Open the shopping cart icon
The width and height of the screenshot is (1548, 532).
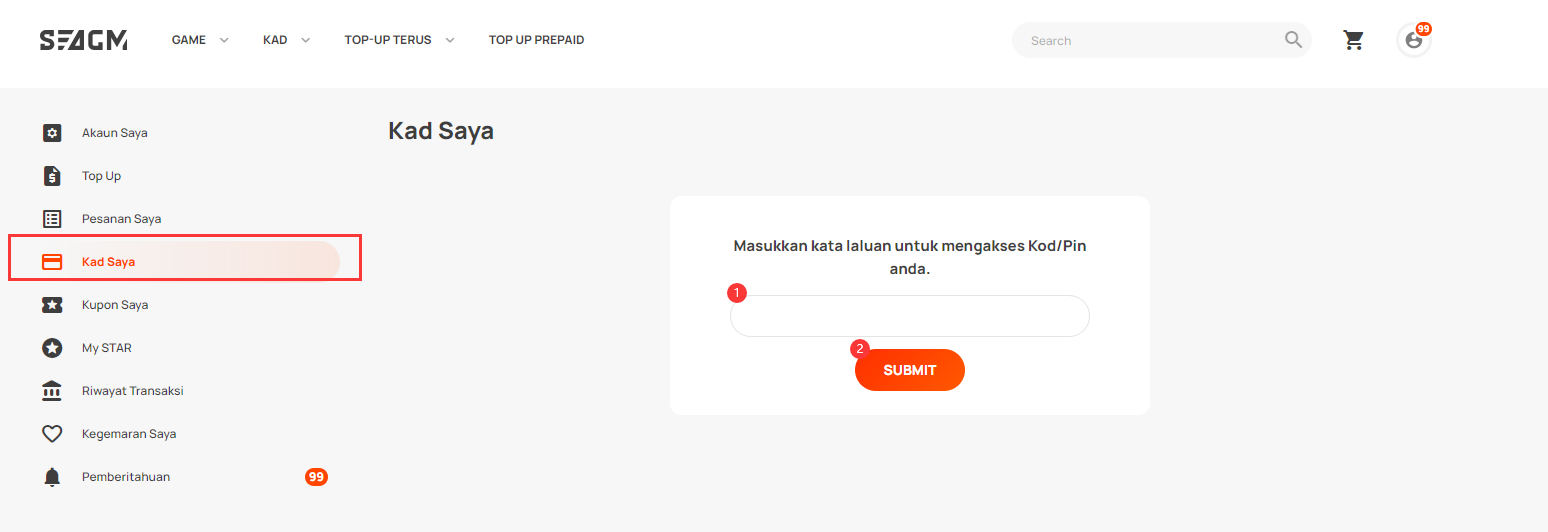[1353, 40]
